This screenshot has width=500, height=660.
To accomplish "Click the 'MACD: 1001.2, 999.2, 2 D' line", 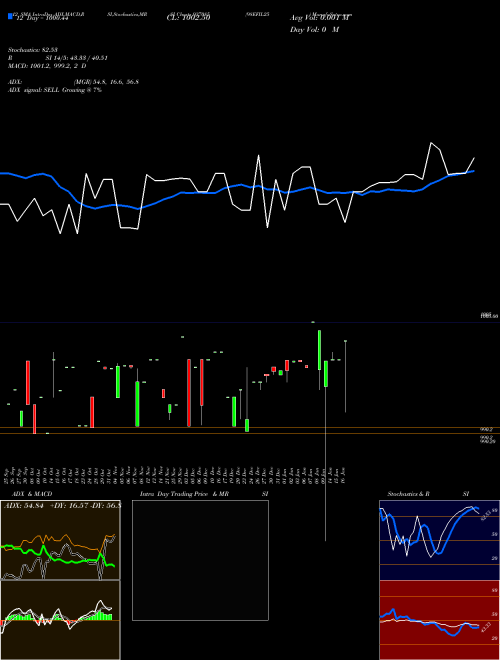I will (47, 66).
